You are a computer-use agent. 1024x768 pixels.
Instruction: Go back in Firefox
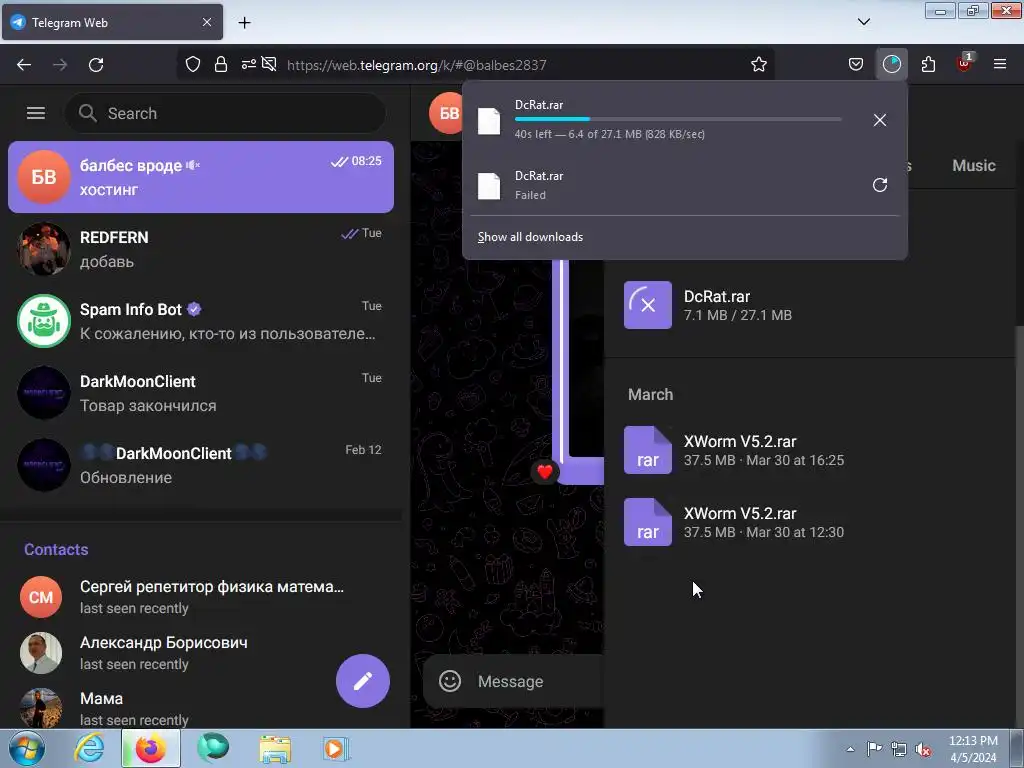click(24, 65)
